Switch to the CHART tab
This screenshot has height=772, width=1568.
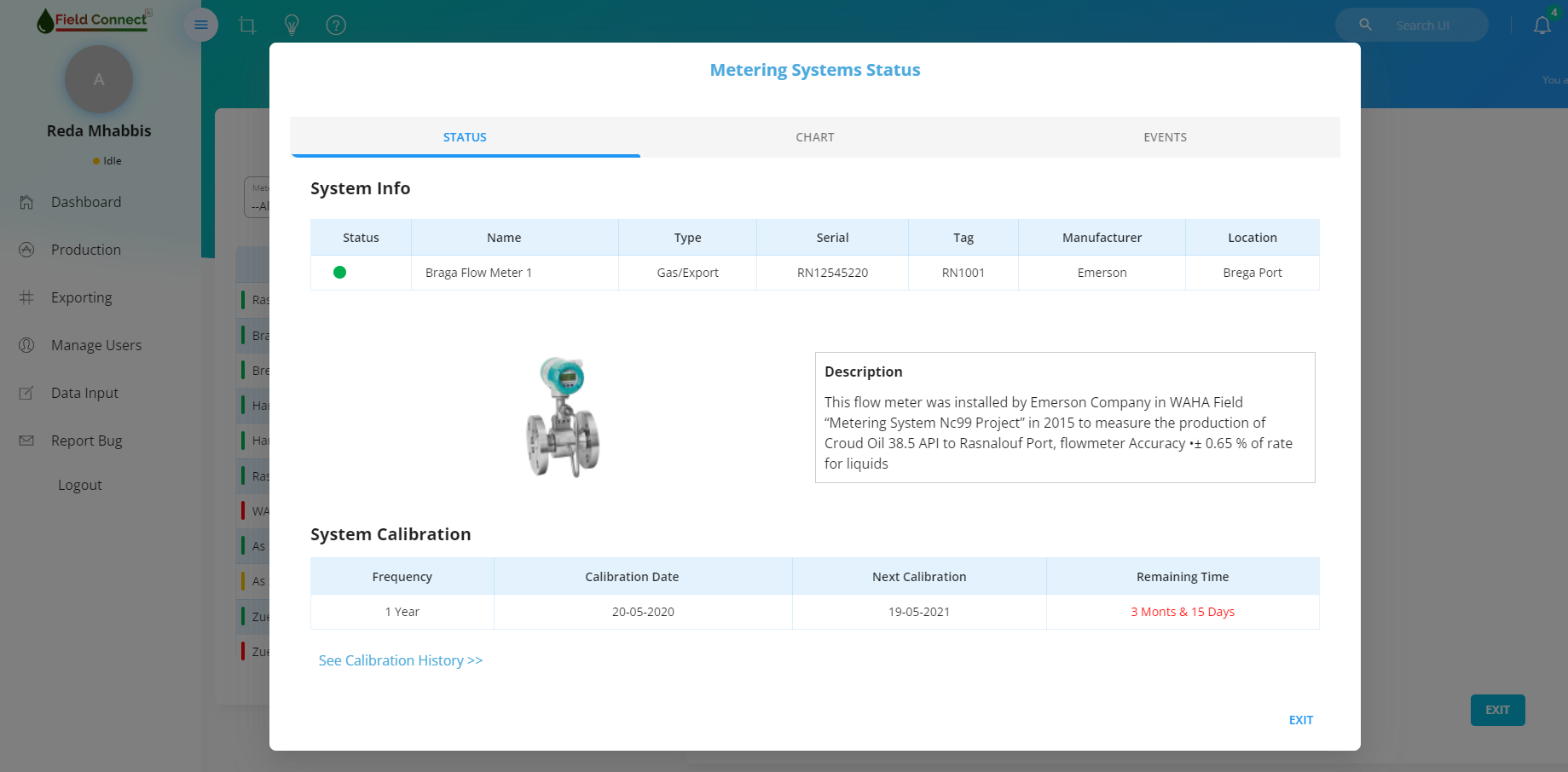(814, 137)
